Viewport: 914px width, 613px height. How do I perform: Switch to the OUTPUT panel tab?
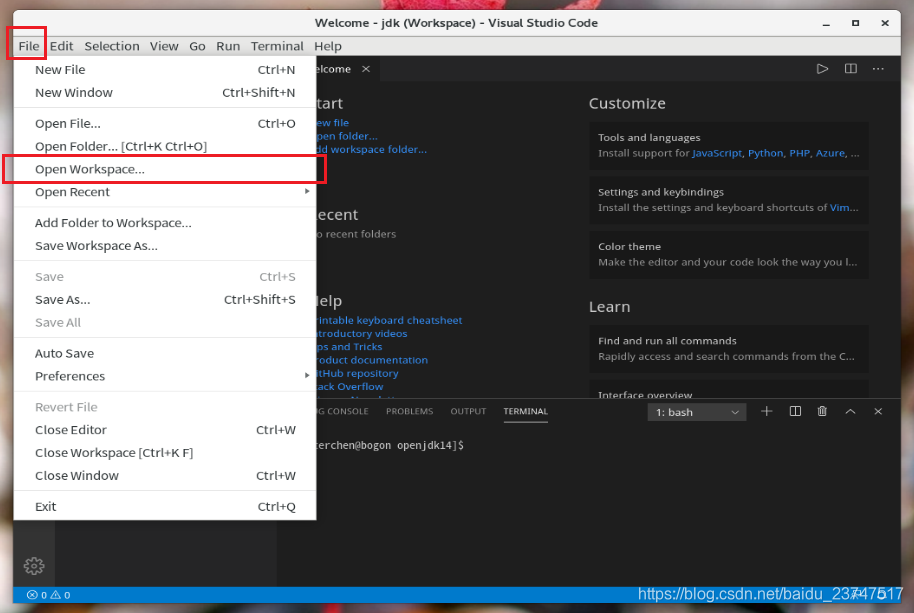click(x=468, y=411)
